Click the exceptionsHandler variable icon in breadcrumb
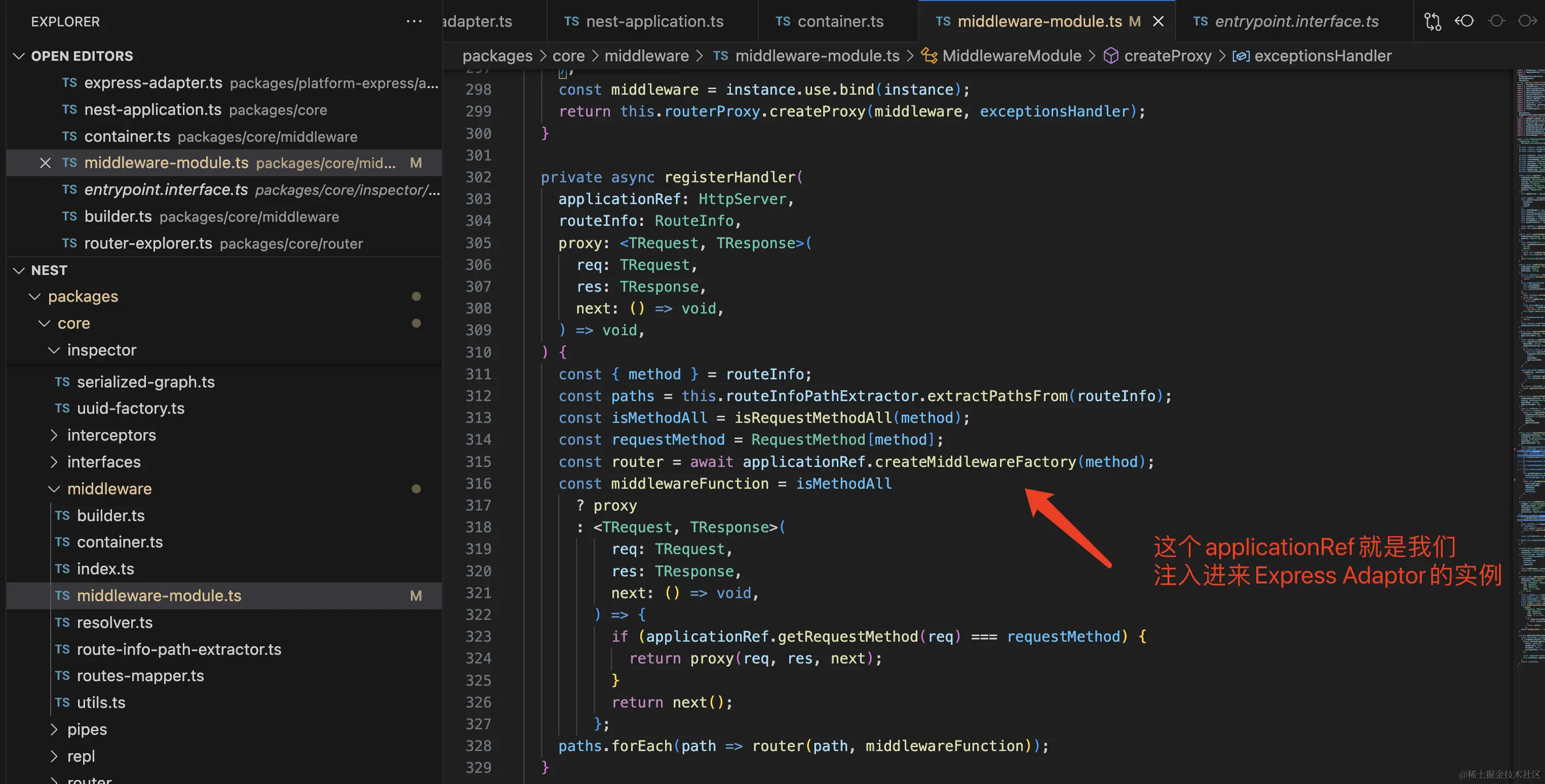 1241,56
